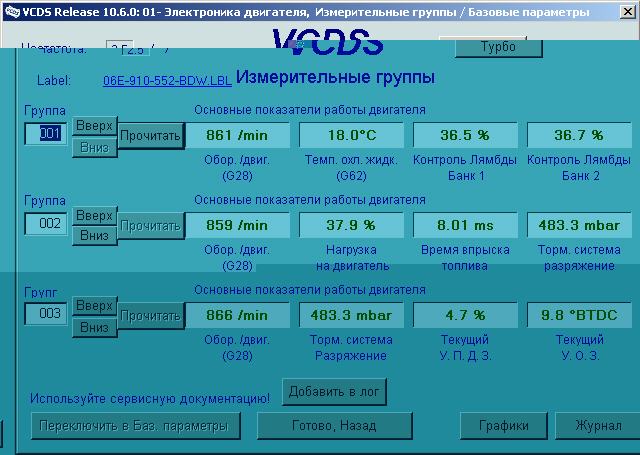The width and height of the screenshot is (640, 455).
Task: Open the 06E-910-552-BDW.LBL label file link
Action: 167,80
